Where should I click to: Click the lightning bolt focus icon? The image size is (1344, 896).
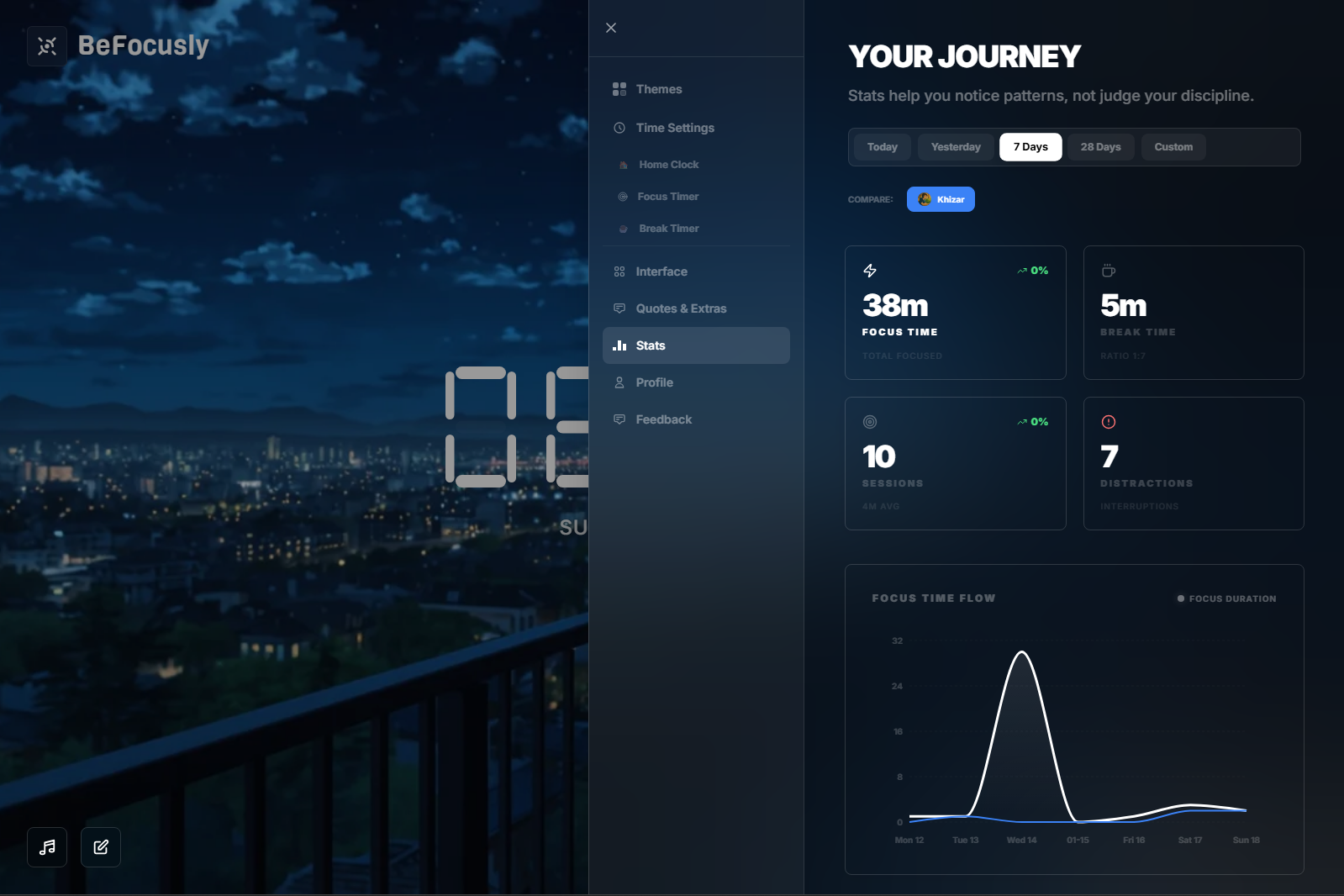(870, 271)
